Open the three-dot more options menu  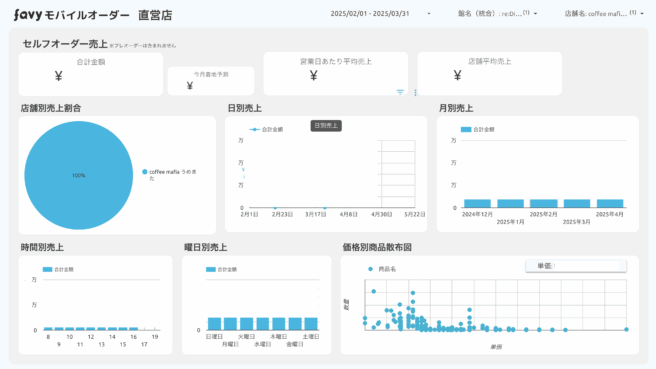[x=415, y=92]
